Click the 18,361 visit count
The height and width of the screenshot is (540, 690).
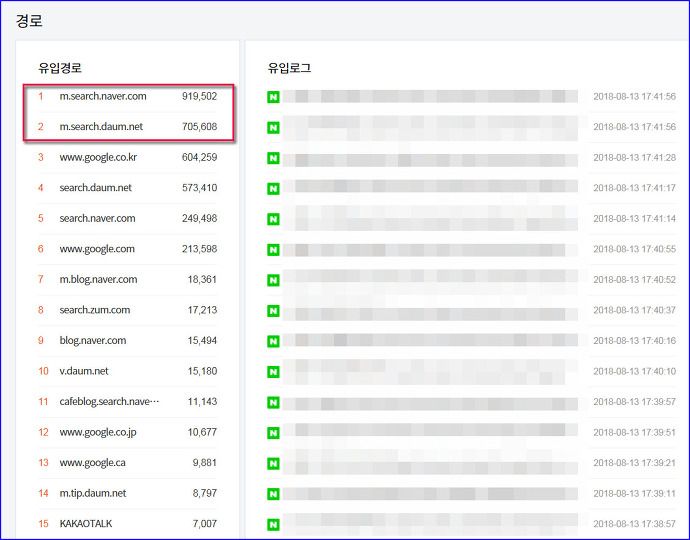[202, 279]
